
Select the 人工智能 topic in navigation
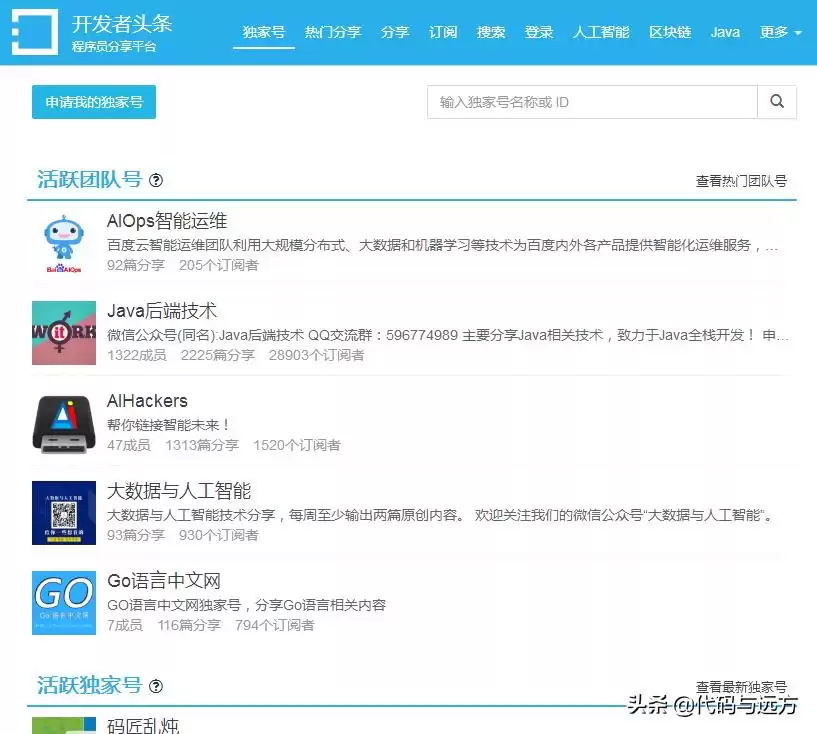pyautogui.click(x=602, y=31)
